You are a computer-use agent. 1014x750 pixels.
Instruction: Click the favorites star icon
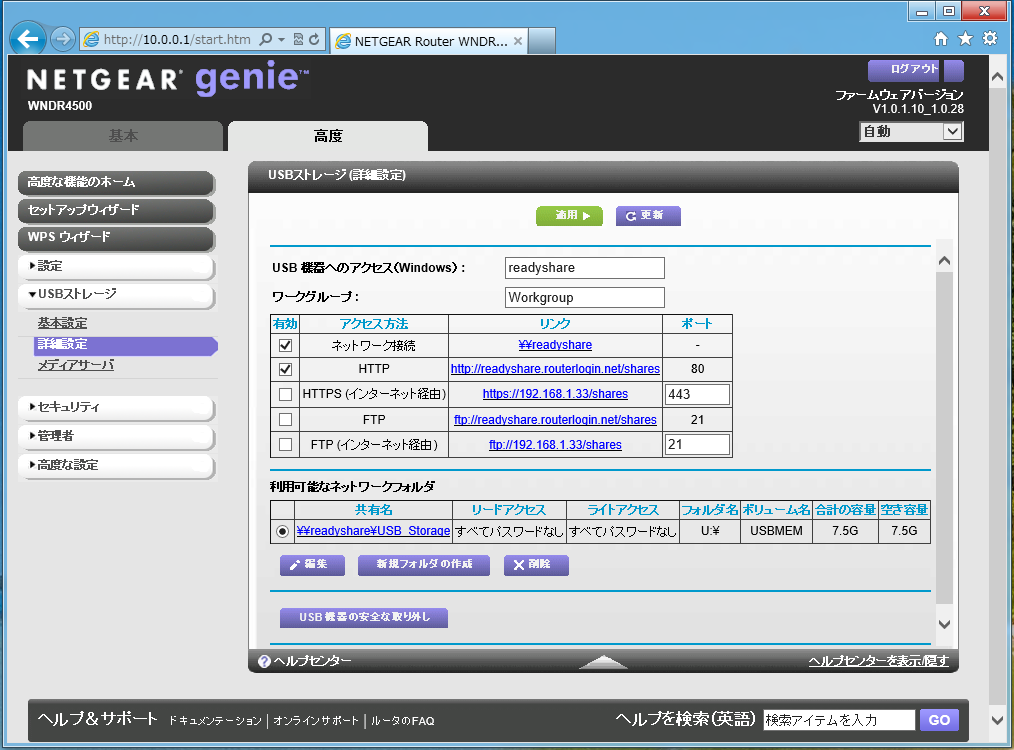[965, 39]
